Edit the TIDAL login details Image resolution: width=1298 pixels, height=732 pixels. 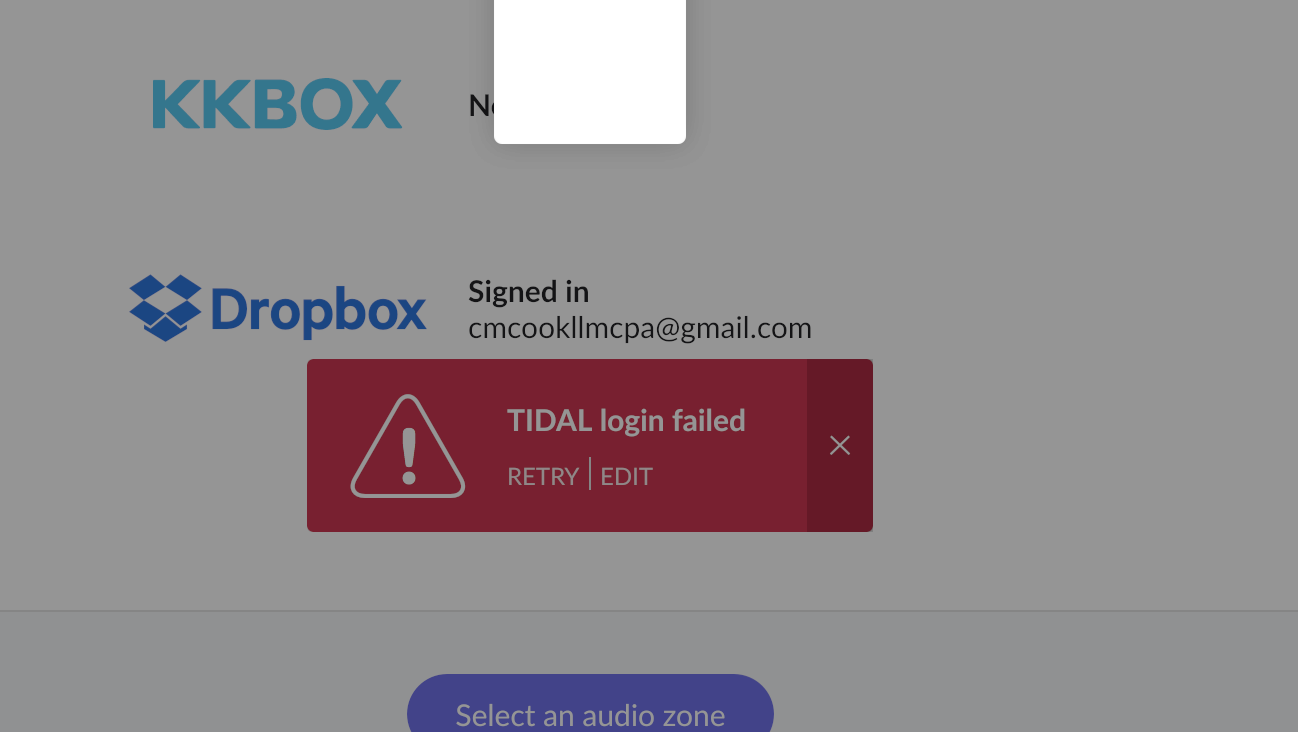(x=627, y=476)
